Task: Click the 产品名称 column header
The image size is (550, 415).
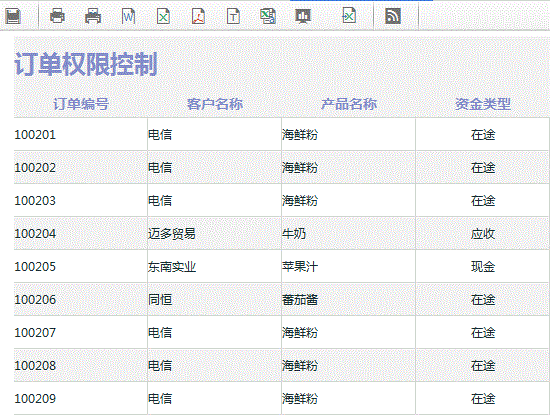Action: point(349,104)
